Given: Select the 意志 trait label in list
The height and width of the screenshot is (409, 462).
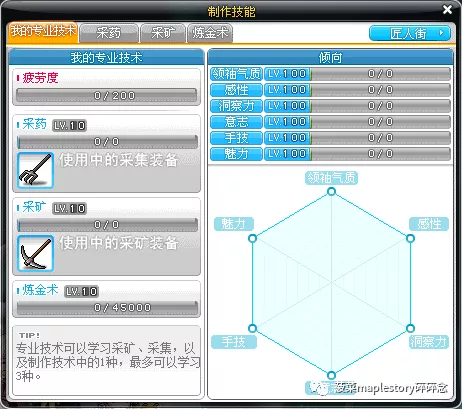Looking at the screenshot, I should pos(236,122).
